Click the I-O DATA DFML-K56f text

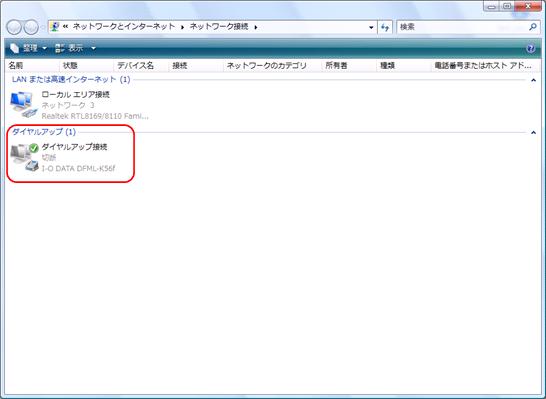point(78,168)
